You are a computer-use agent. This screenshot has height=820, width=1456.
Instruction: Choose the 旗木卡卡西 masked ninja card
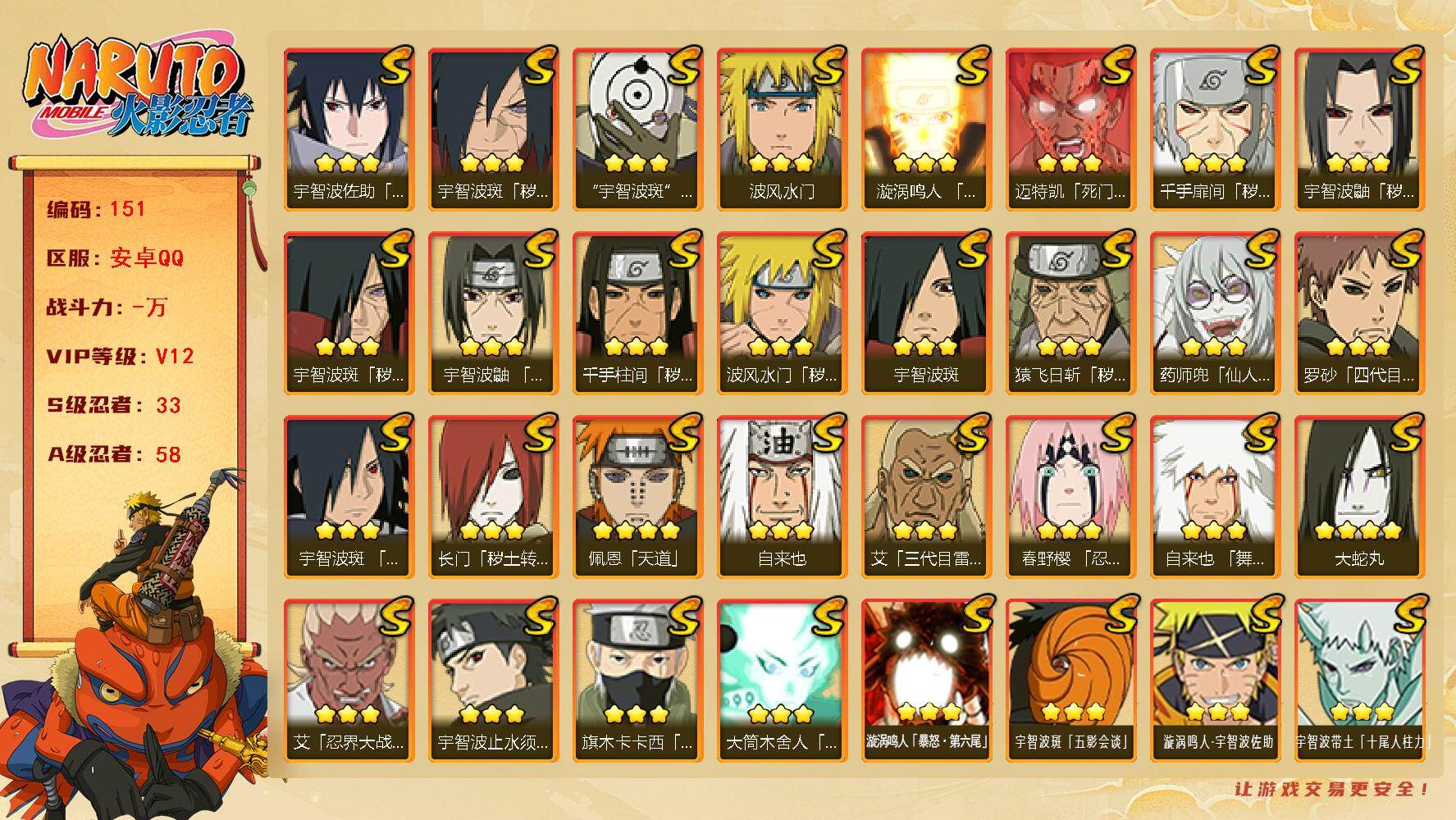point(637,681)
